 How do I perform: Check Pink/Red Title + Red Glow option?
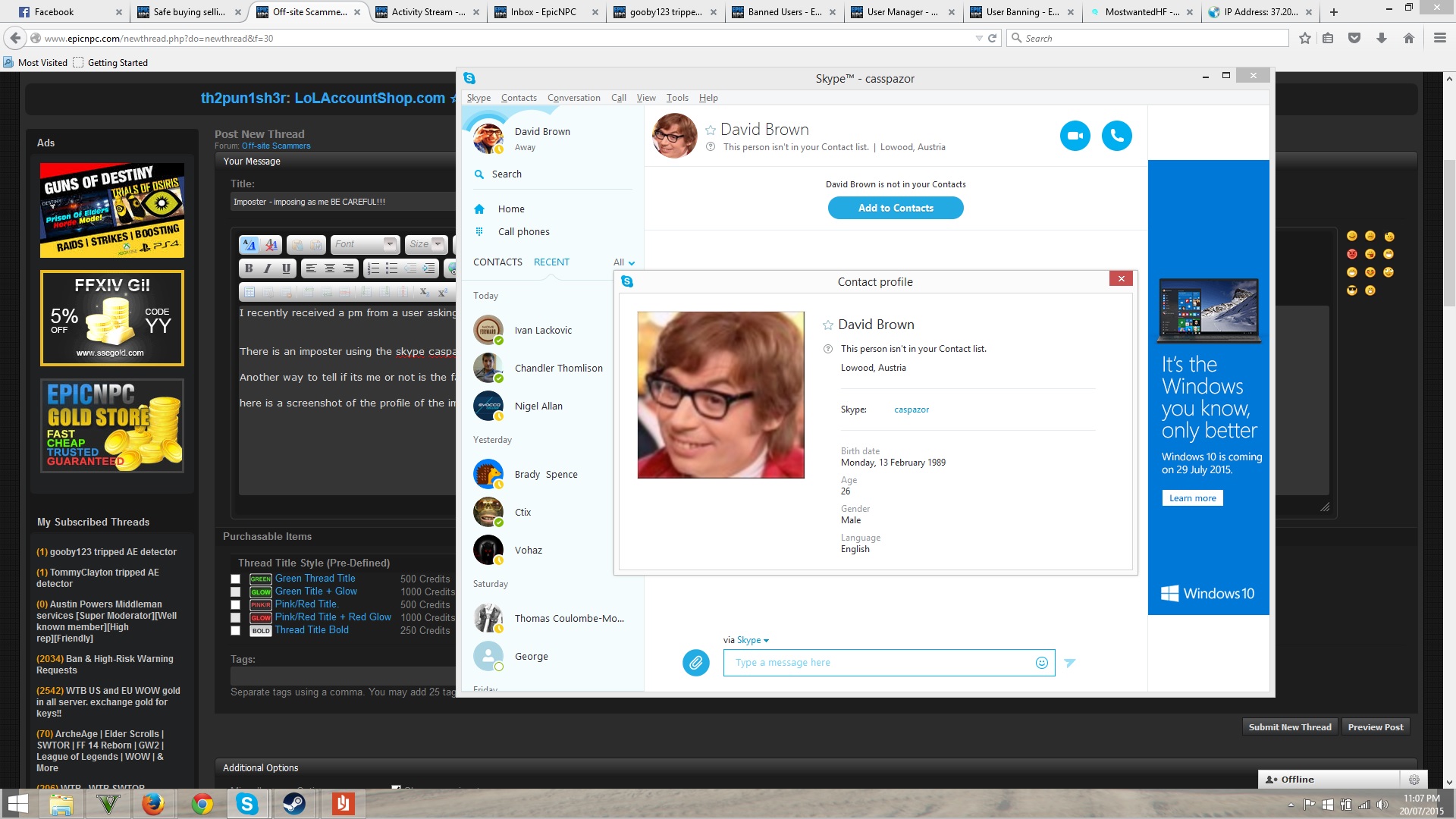coord(235,618)
